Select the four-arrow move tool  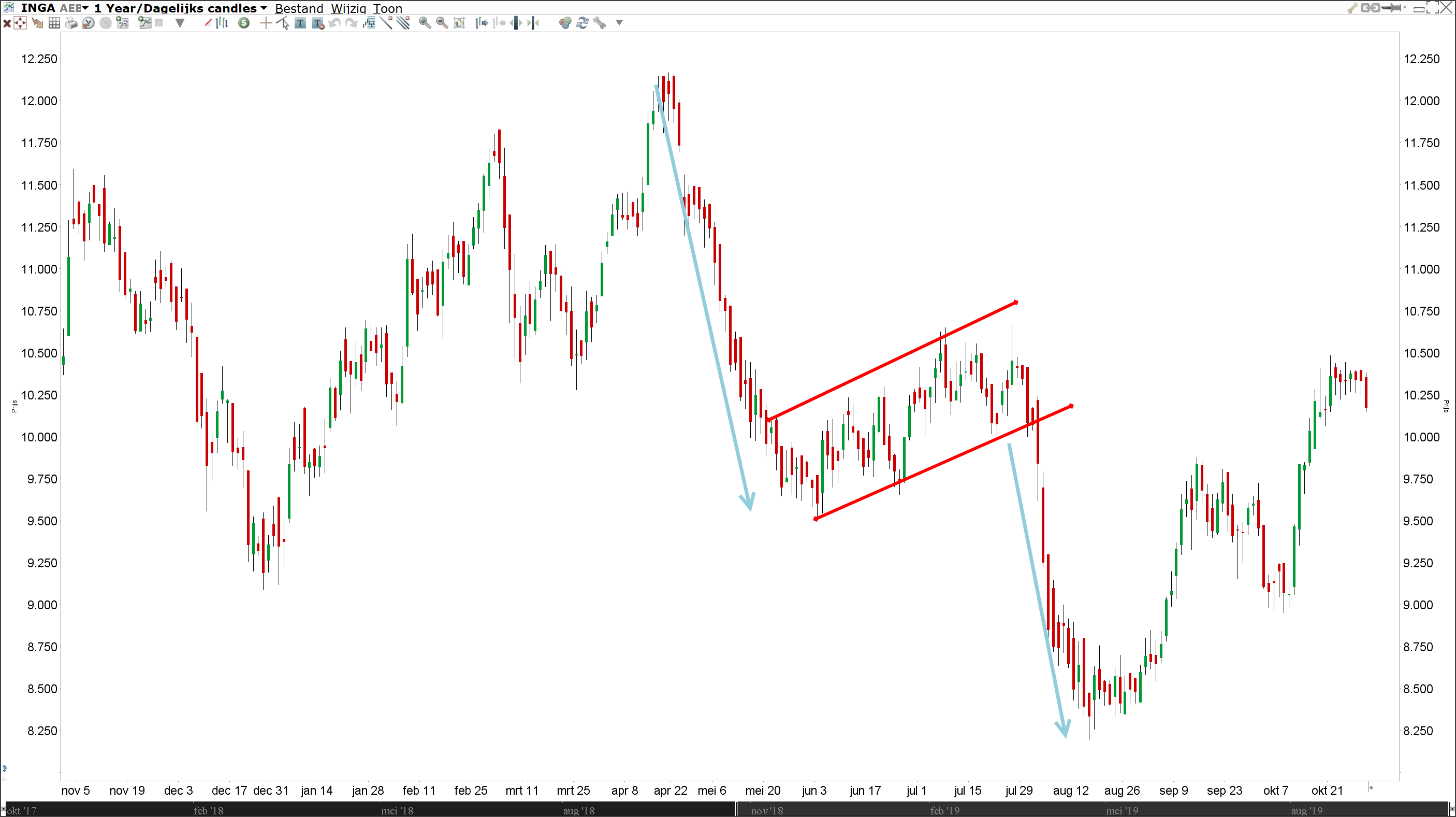[20, 23]
